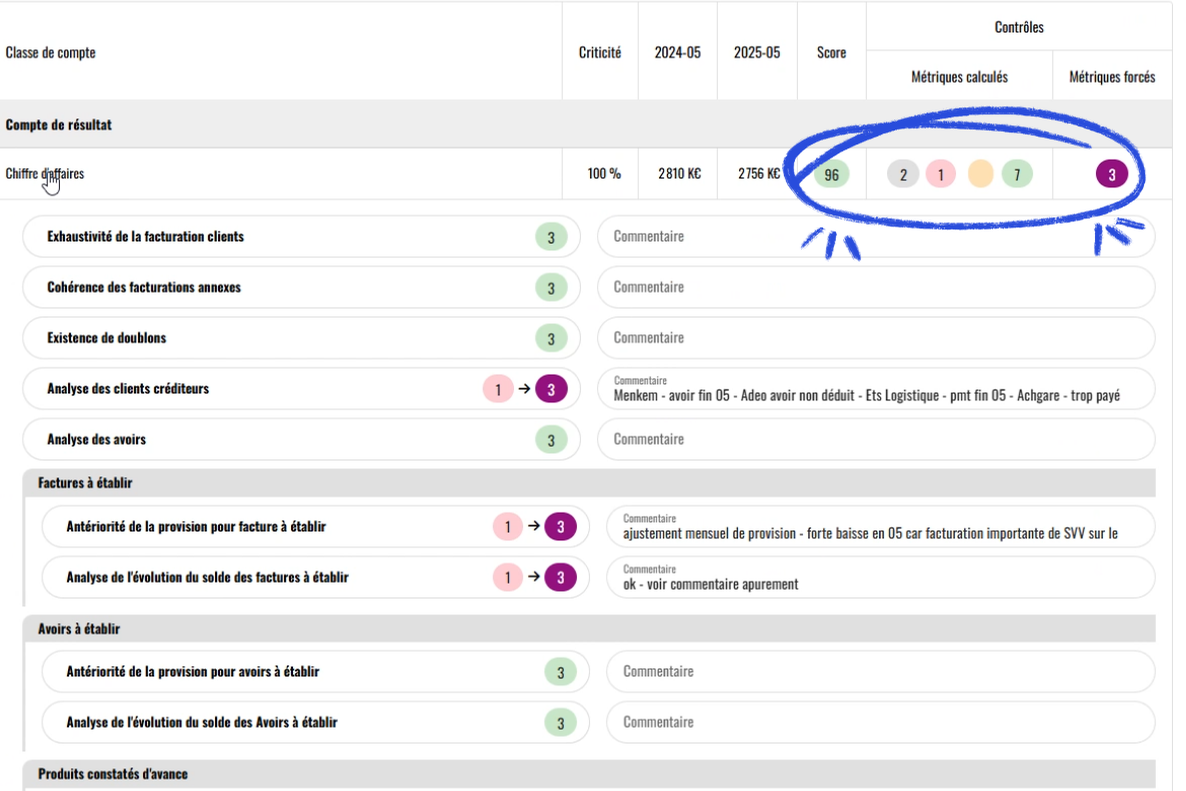Viewport: 1186px width, 791px height.
Task: Click the green 96 score badge
Action: tap(831, 173)
